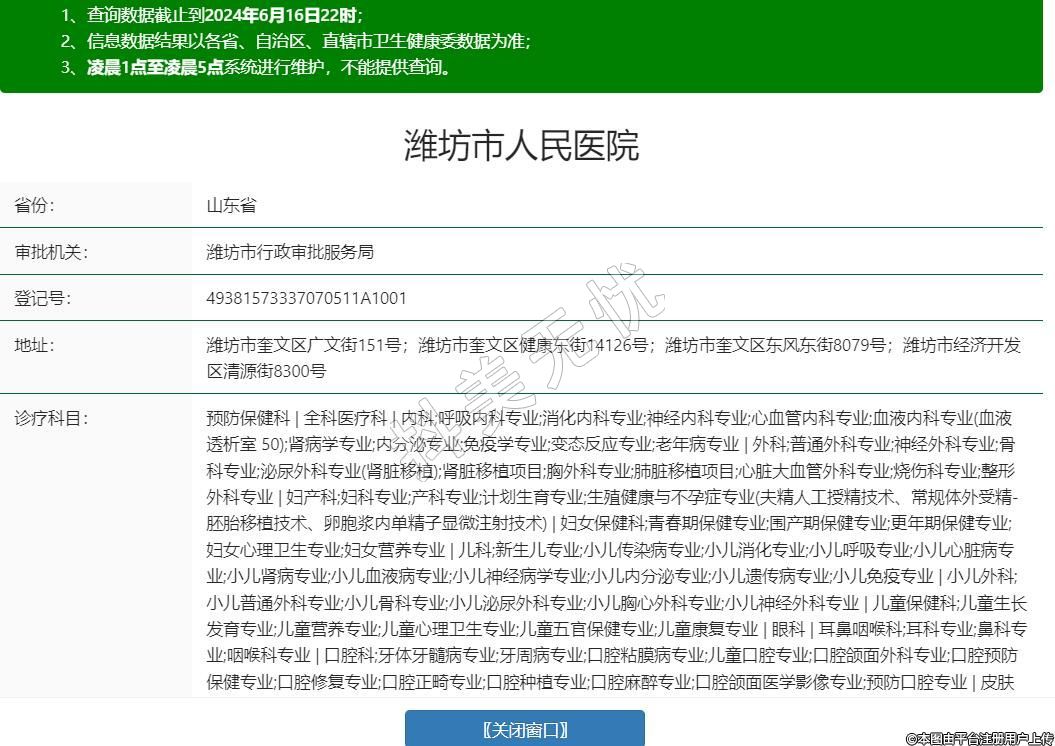Screen dimensions: 1055x746
Task: Click 妇女保健科 in the department list
Action: 602,523
